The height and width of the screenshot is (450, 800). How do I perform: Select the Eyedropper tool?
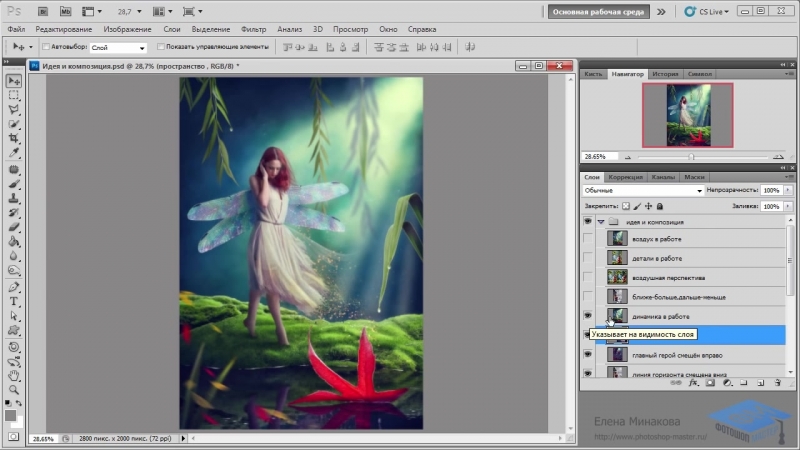coord(14,153)
